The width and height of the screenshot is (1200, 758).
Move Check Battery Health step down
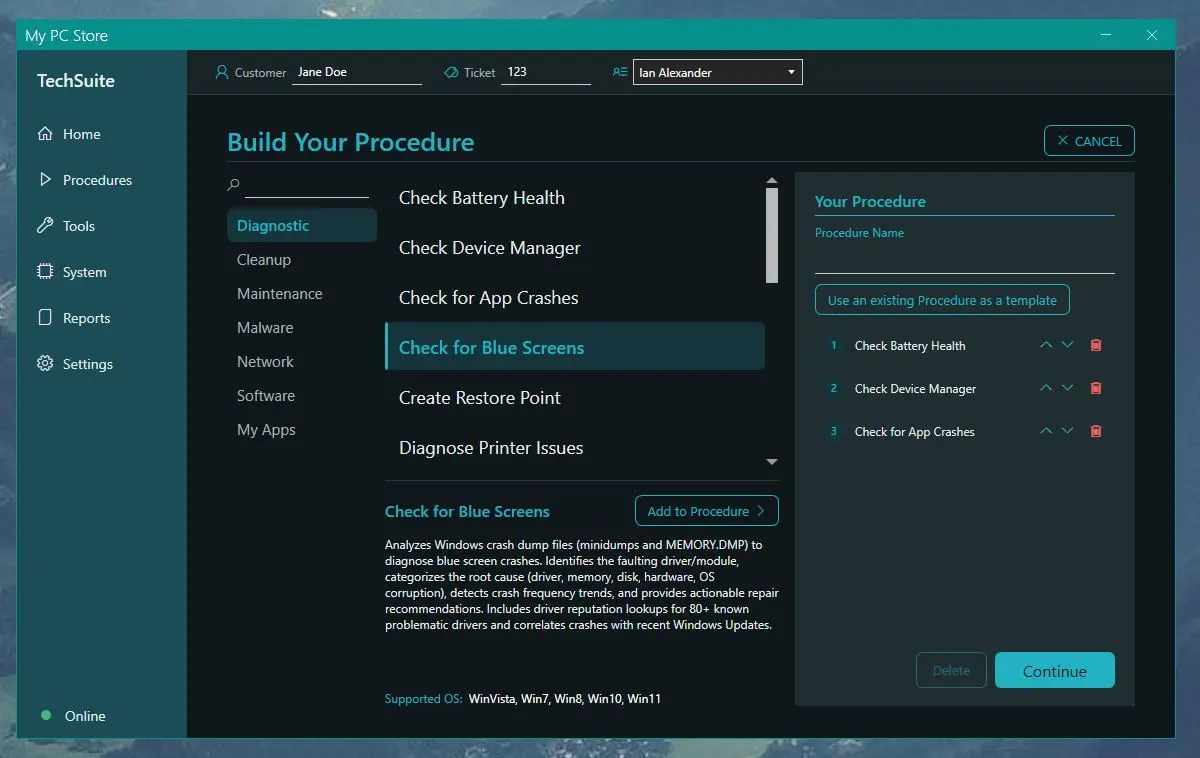(1067, 345)
